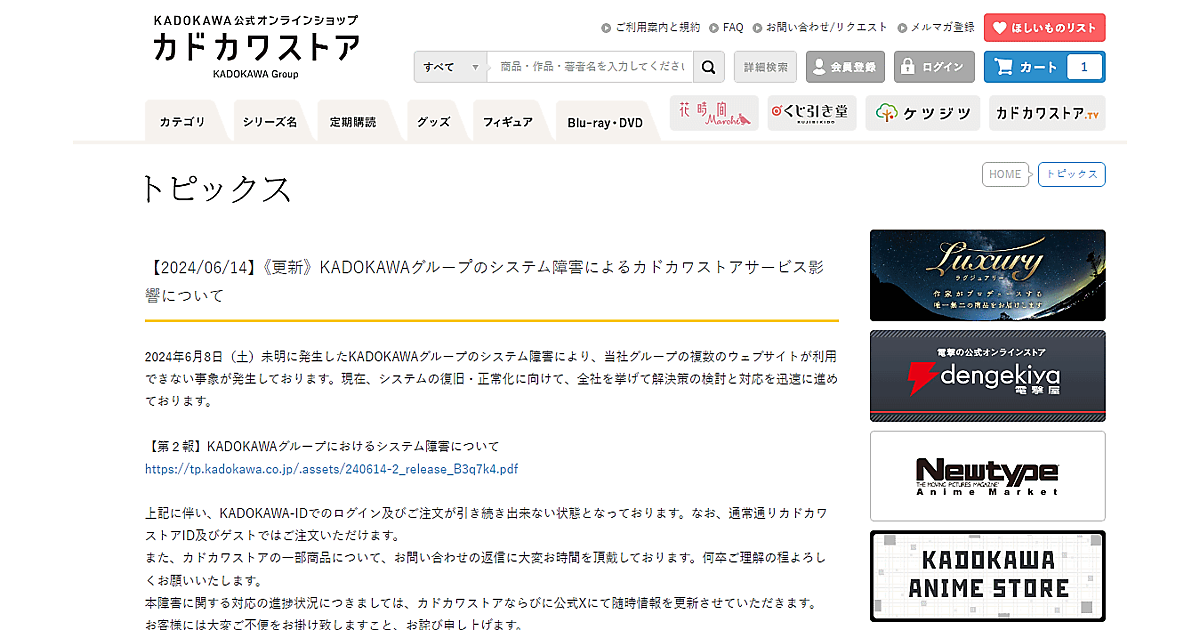Open the system outage PDF release link
The width and height of the screenshot is (1200, 630).
(331, 468)
